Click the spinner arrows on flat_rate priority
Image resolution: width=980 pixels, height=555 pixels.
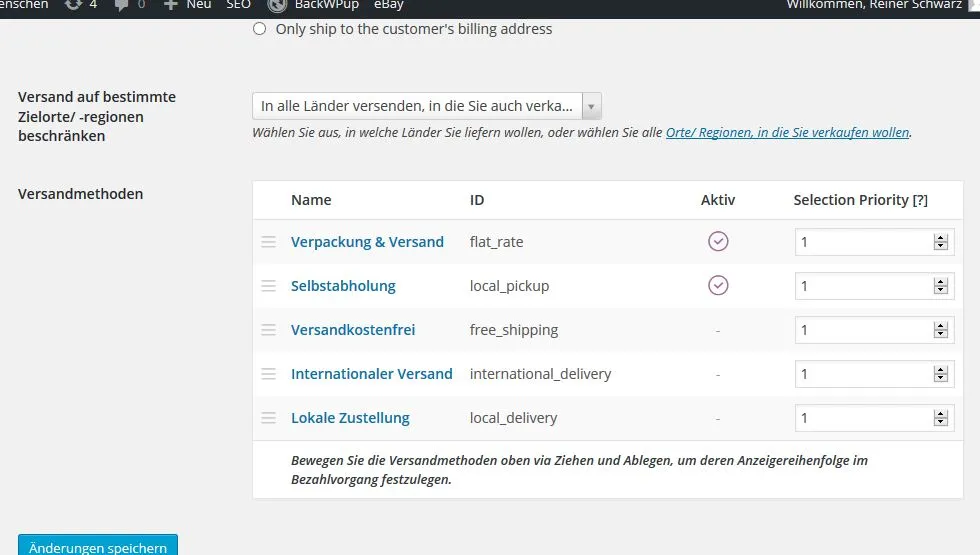tap(941, 242)
